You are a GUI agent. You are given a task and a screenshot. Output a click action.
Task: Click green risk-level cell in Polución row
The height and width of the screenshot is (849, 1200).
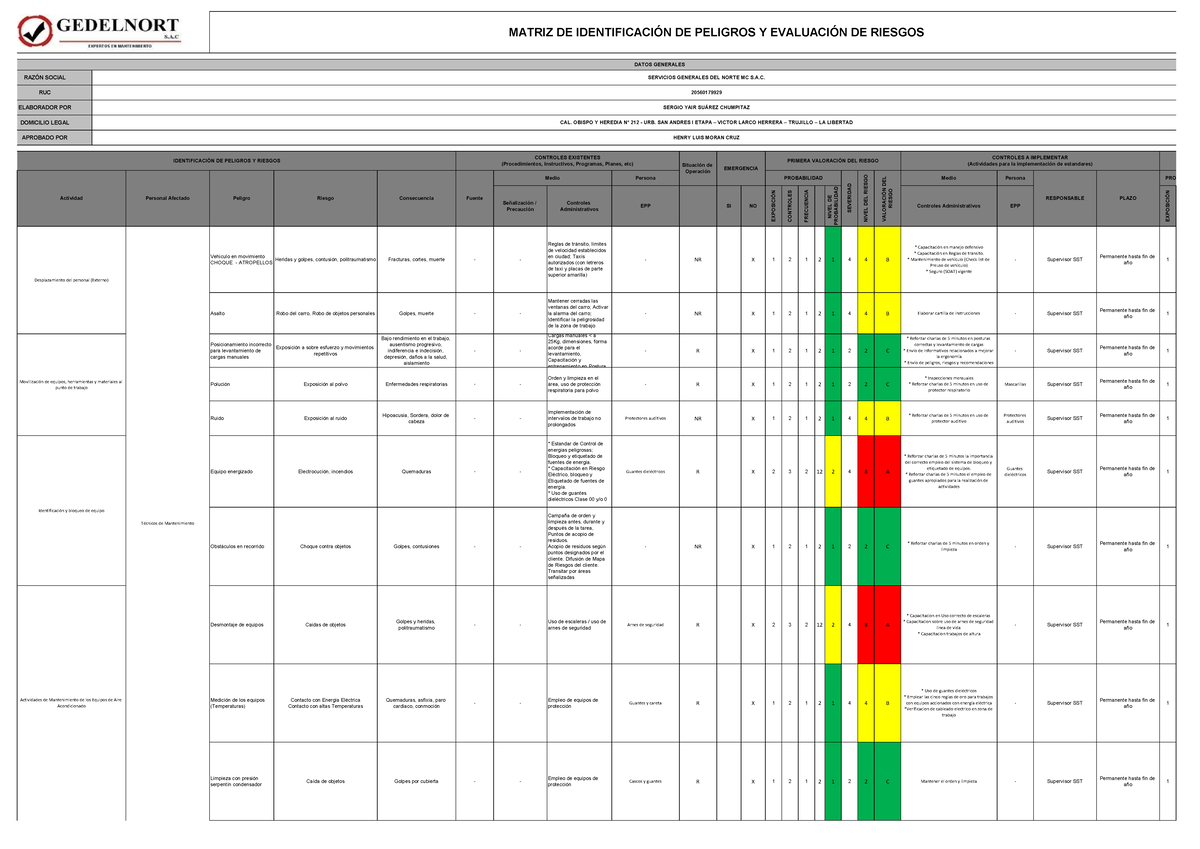point(866,384)
